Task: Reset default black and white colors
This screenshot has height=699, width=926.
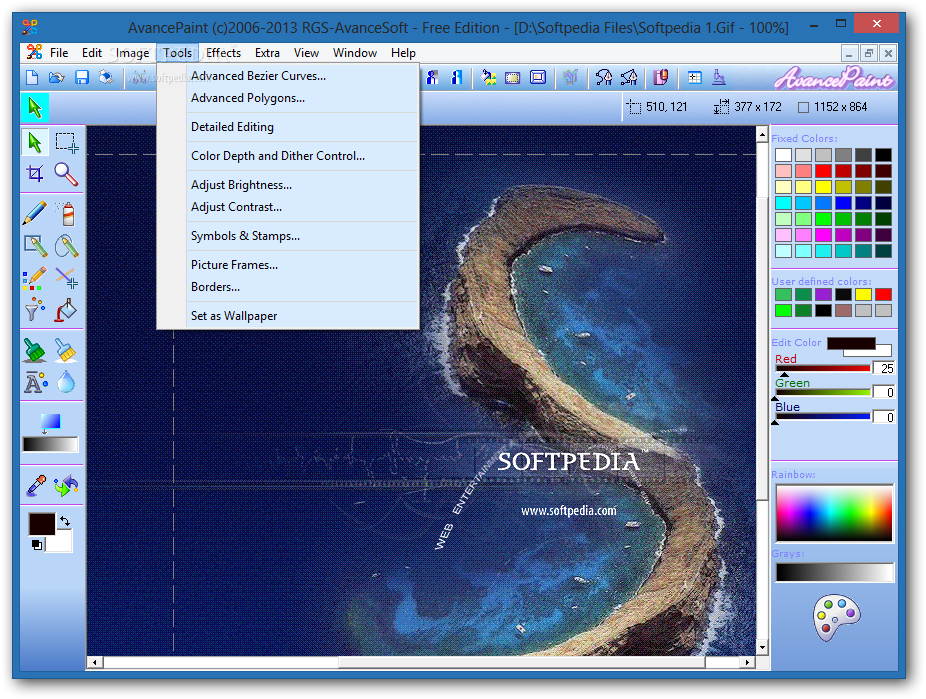Action: [x=37, y=545]
